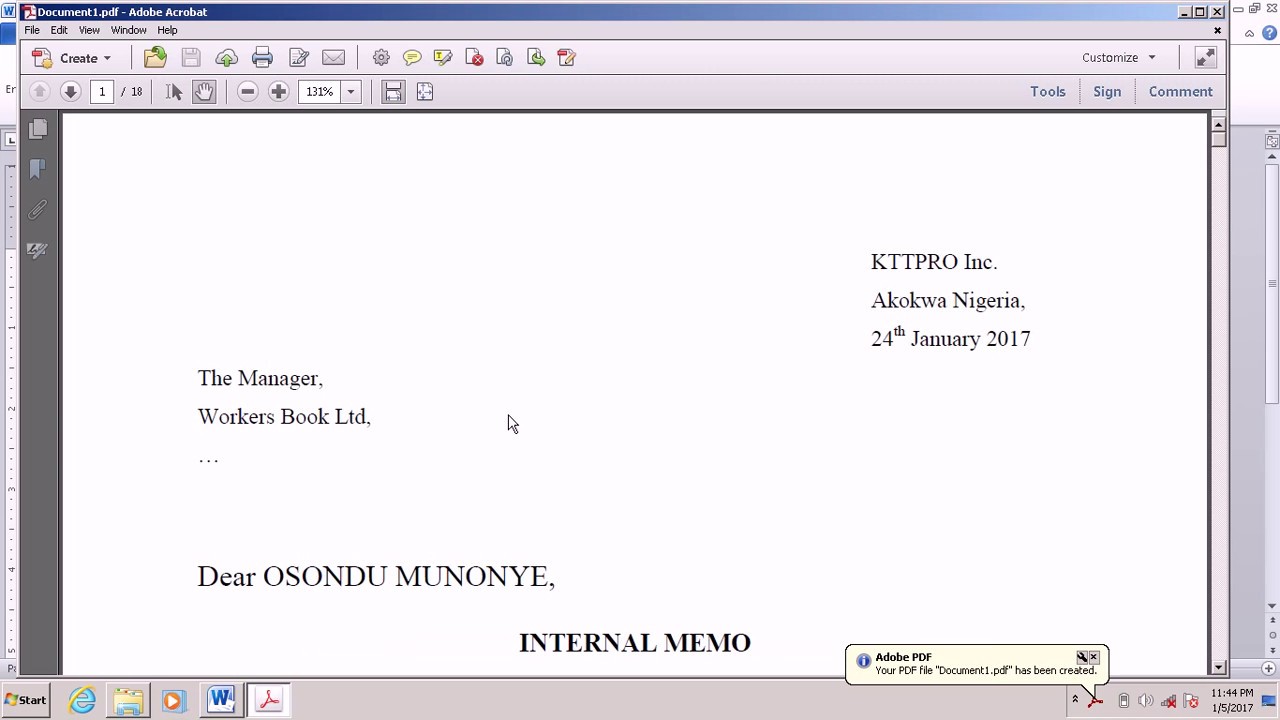Open the Help menu
This screenshot has width=1280, height=720.
tap(167, 30)
